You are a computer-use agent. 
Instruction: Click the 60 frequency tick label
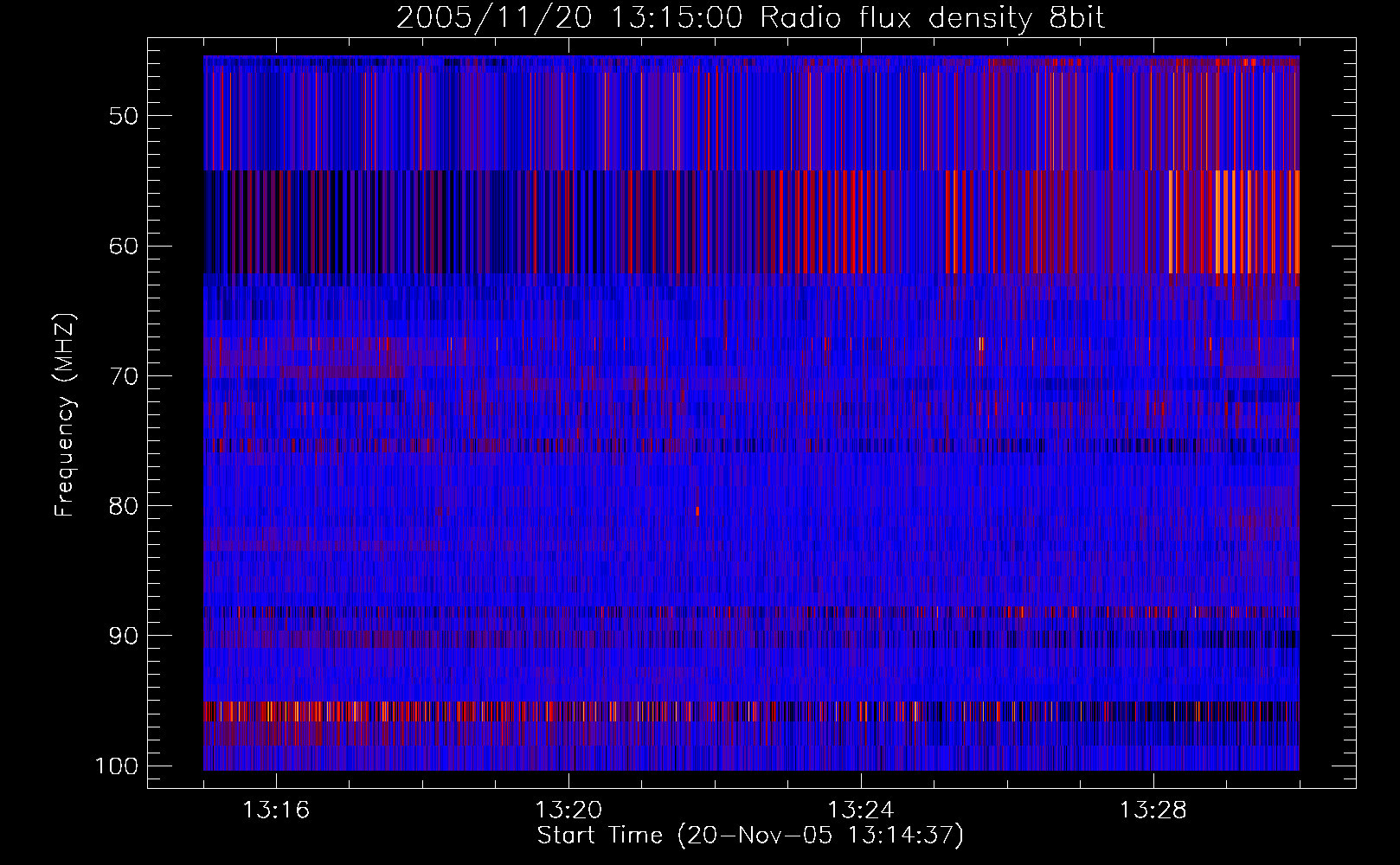point(124,246)
